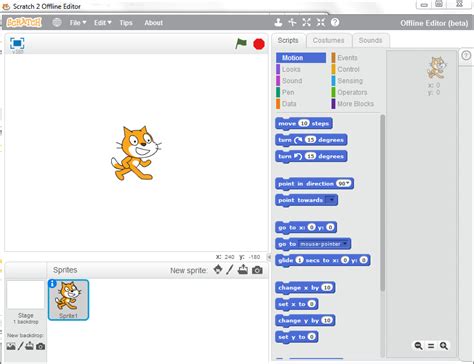Click the Block help question icon
The width and height of the screenshot is (474, 364).
point(335,22)
